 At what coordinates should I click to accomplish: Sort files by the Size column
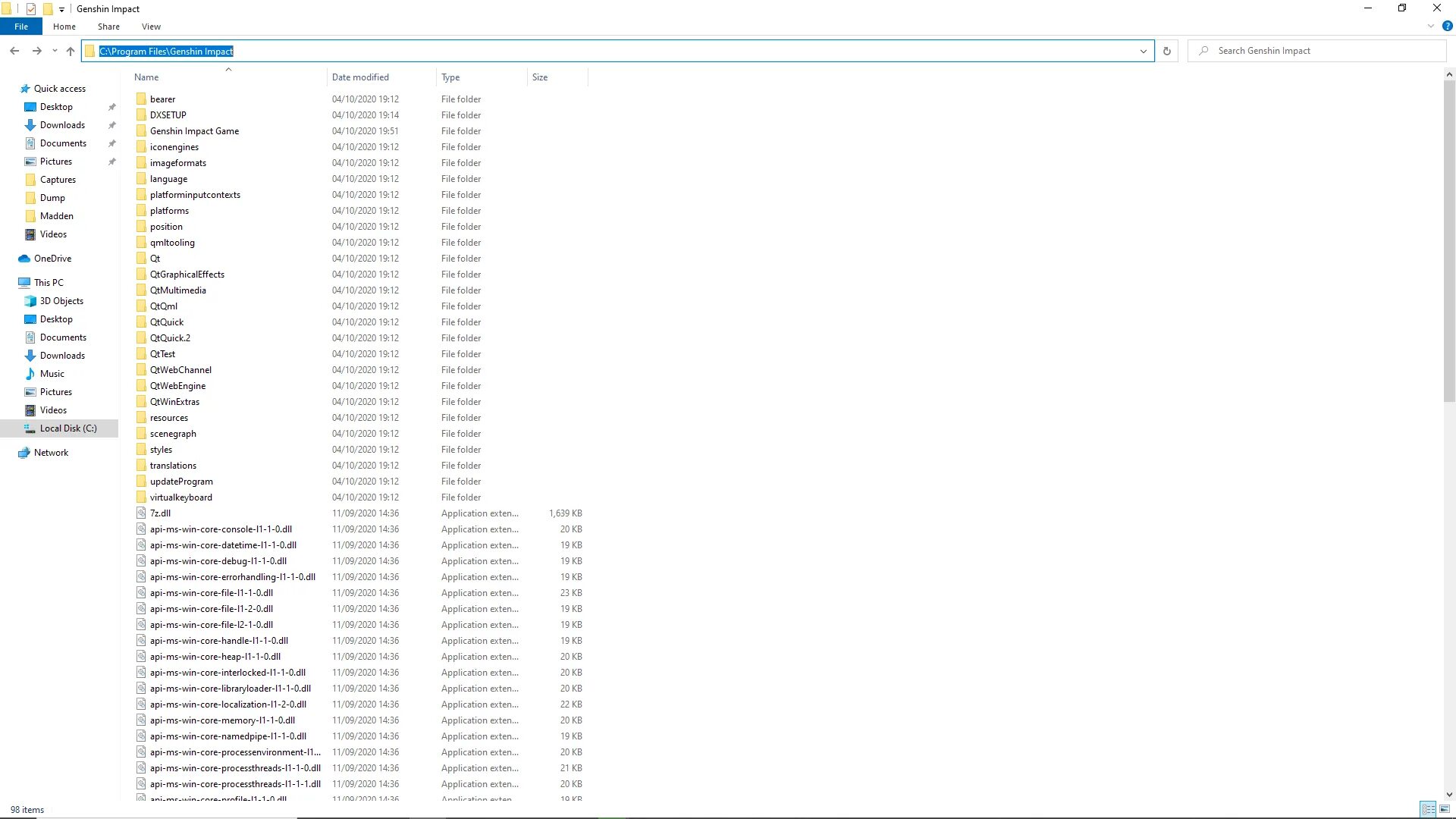540,77
